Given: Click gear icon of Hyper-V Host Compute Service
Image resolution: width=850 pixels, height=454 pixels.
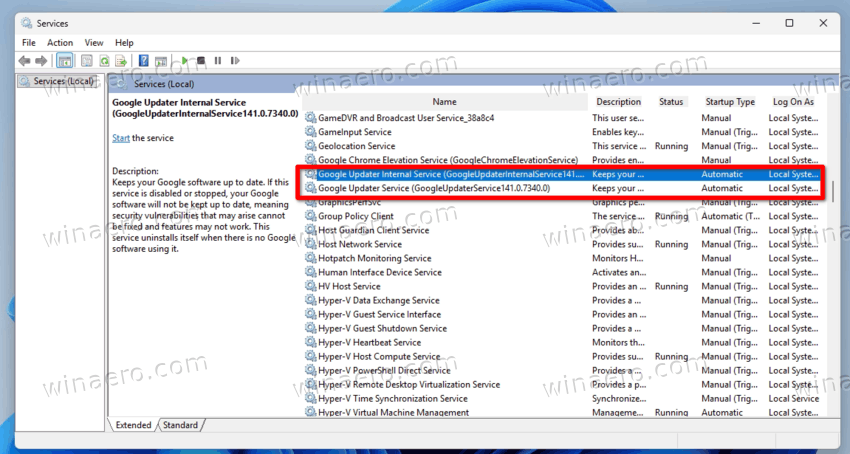Looking at the screenshot, I should click(310, 356).
